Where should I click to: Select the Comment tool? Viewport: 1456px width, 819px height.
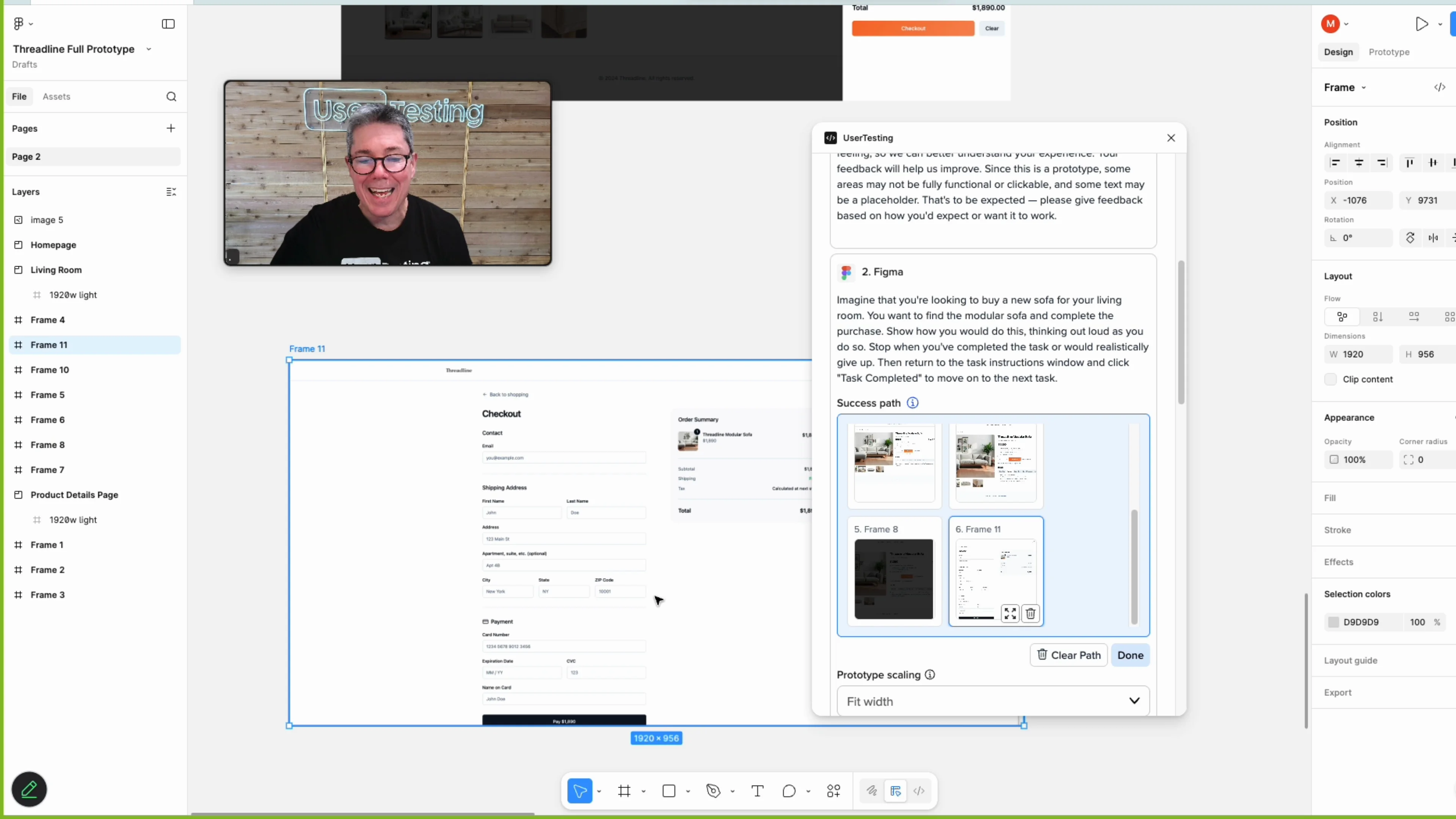tap(789, 791)
